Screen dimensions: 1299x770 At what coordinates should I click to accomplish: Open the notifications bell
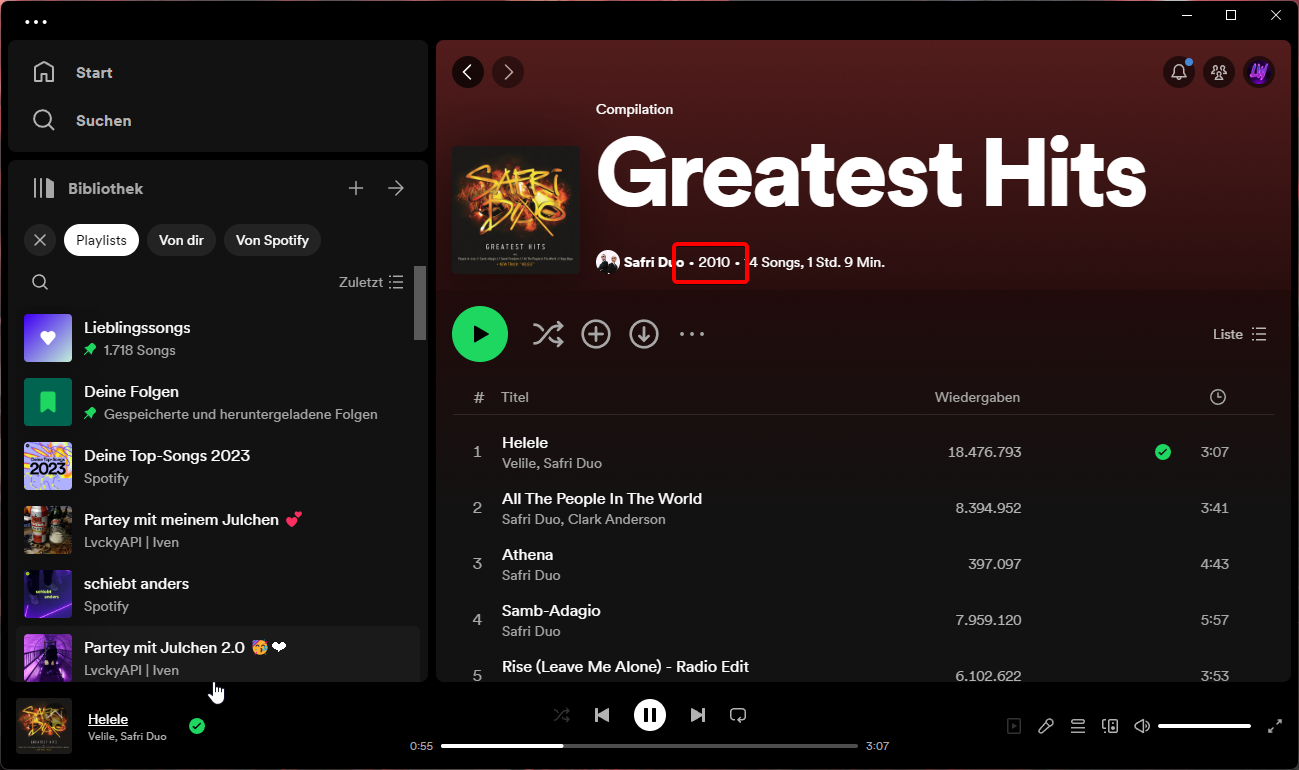1179,72
